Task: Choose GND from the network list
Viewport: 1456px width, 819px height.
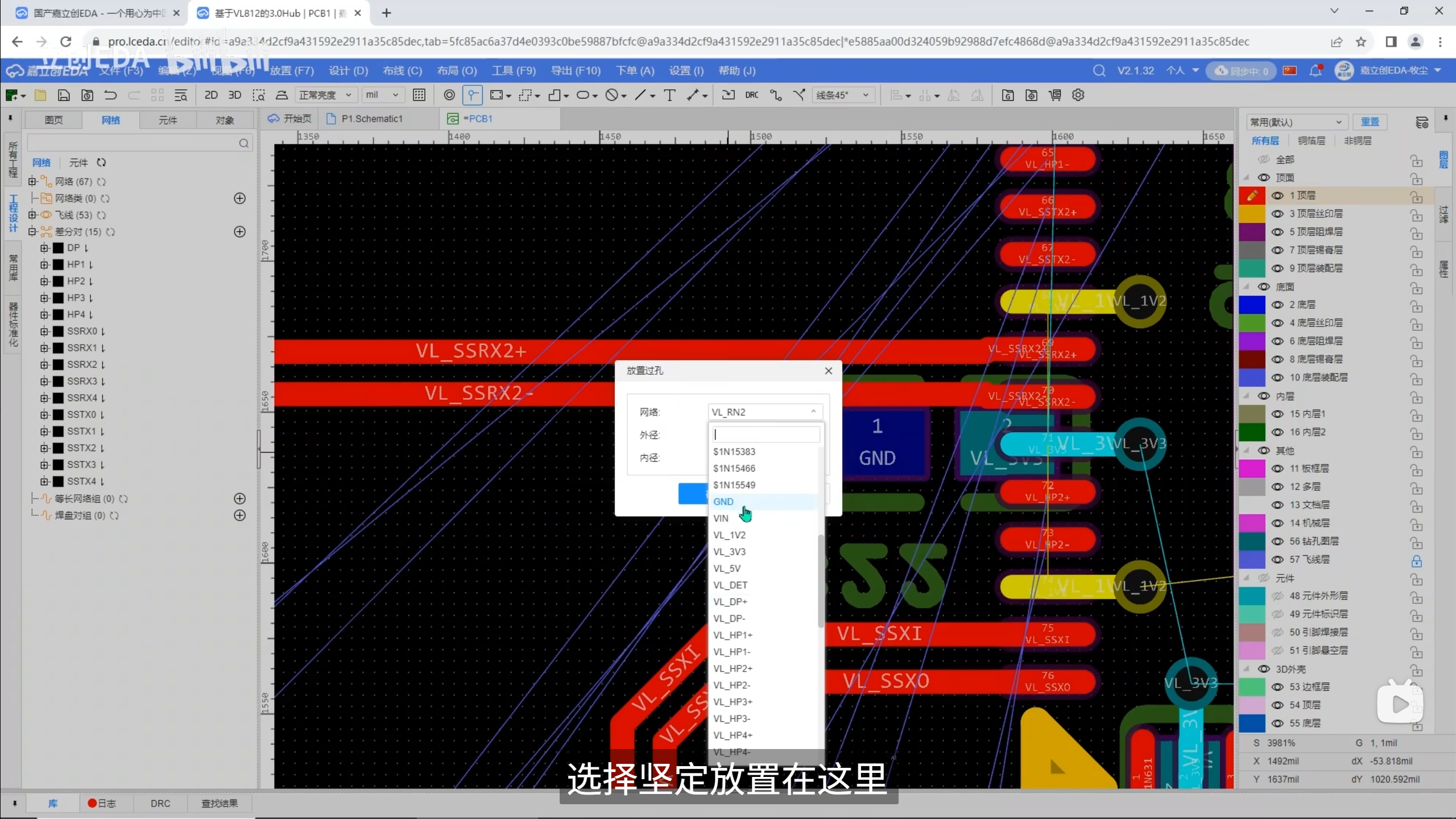Action: pyautogui.click(x=723, y=502)
